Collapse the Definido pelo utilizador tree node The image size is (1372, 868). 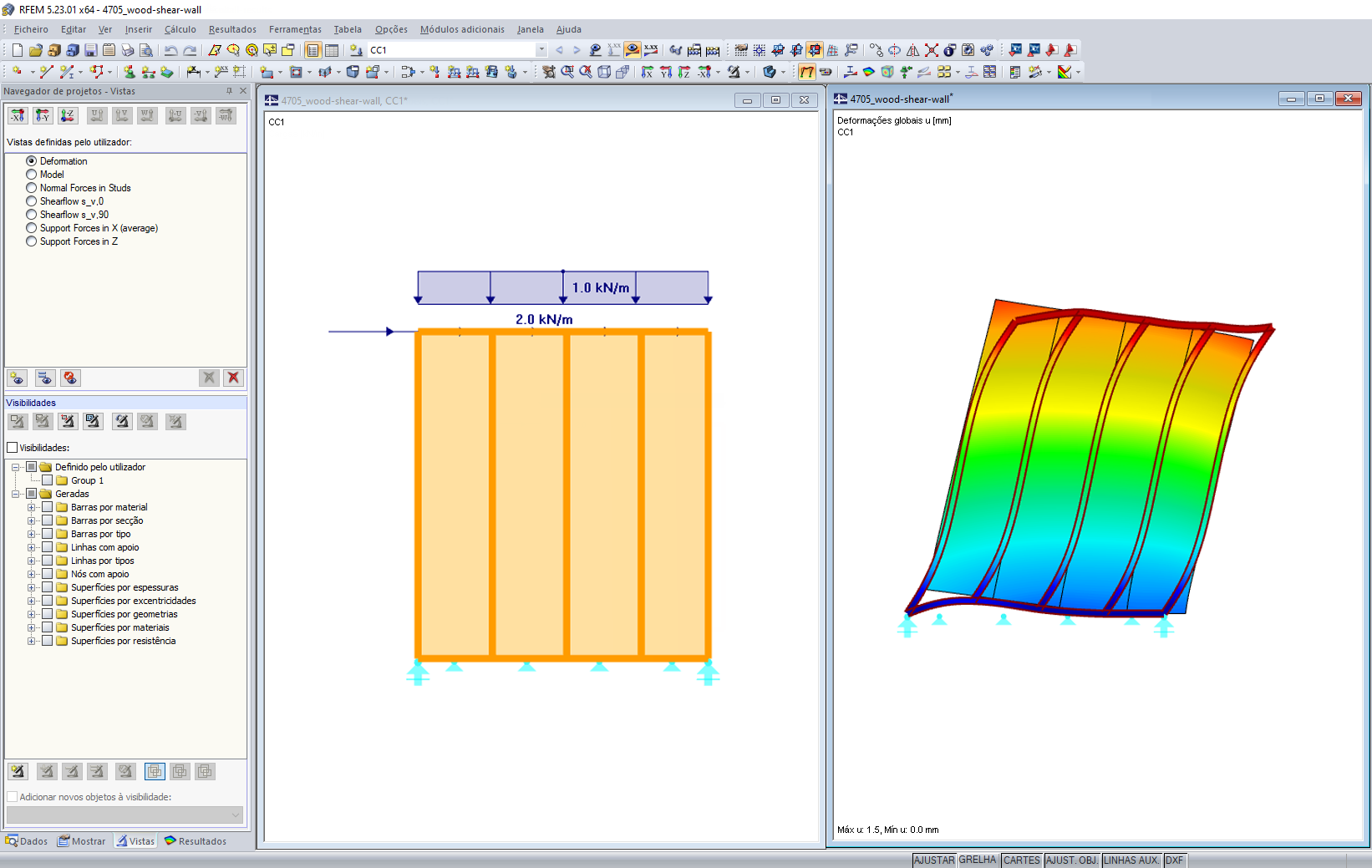click(16, 467)
